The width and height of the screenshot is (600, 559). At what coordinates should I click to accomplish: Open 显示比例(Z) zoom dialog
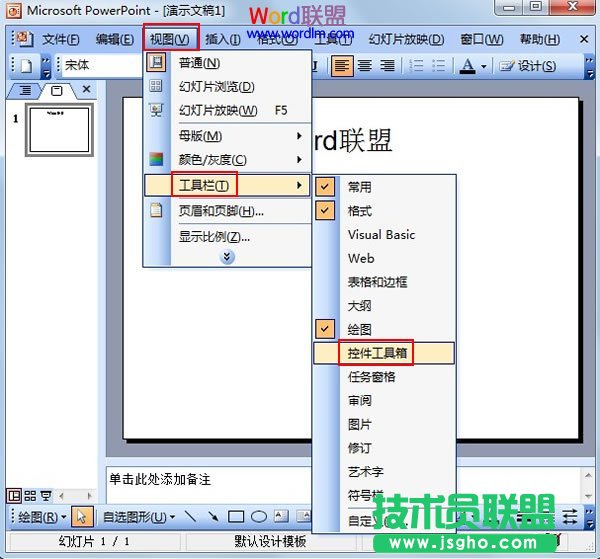click(x=227, y=237)
